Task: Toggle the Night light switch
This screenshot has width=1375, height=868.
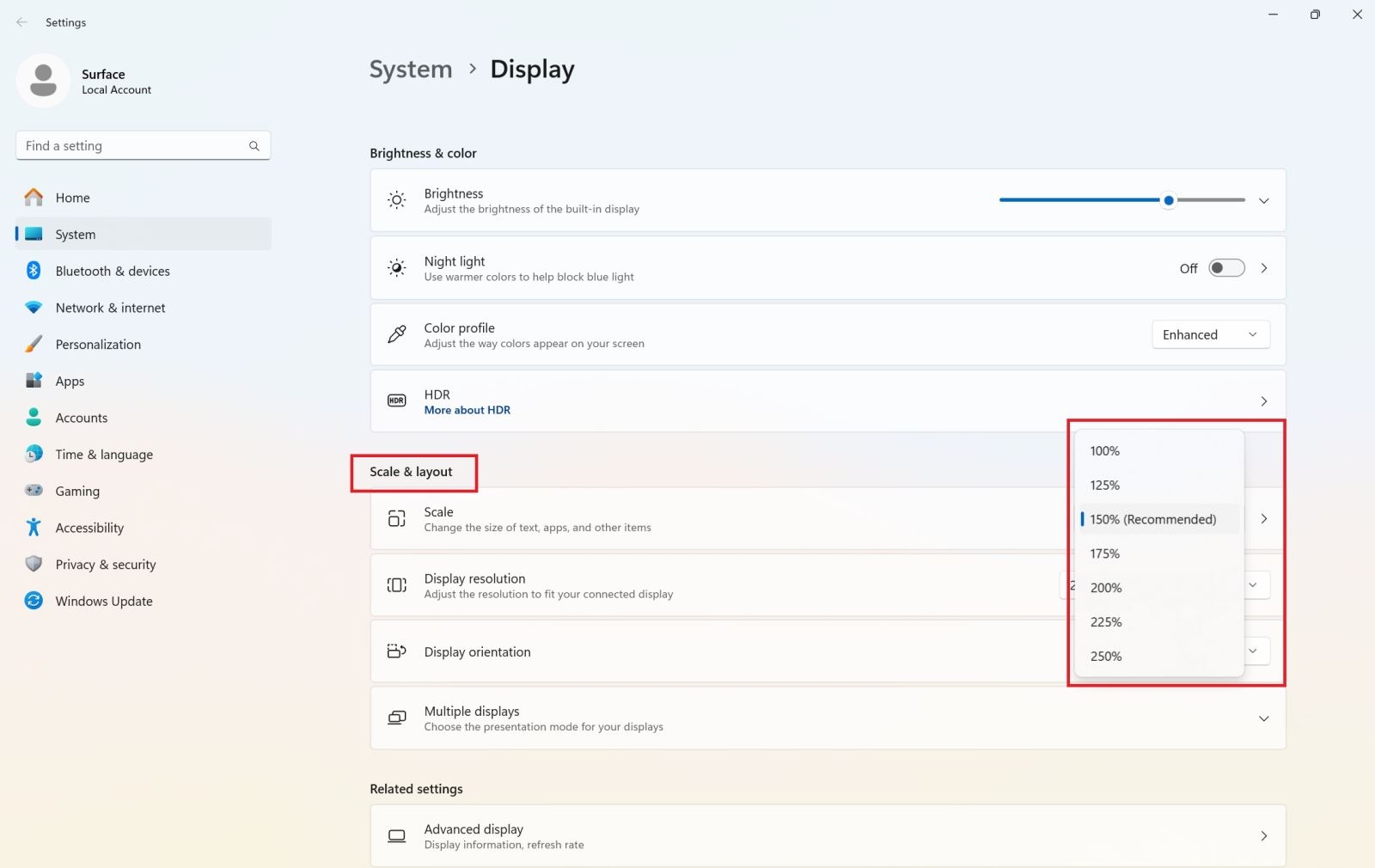Action: (1226, 268)
